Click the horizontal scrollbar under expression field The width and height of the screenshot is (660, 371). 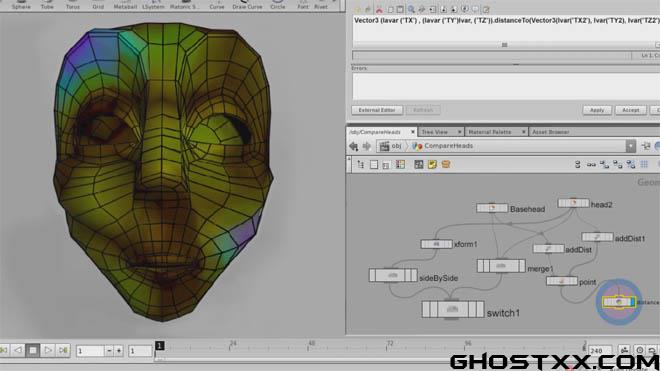coord(504,45)
